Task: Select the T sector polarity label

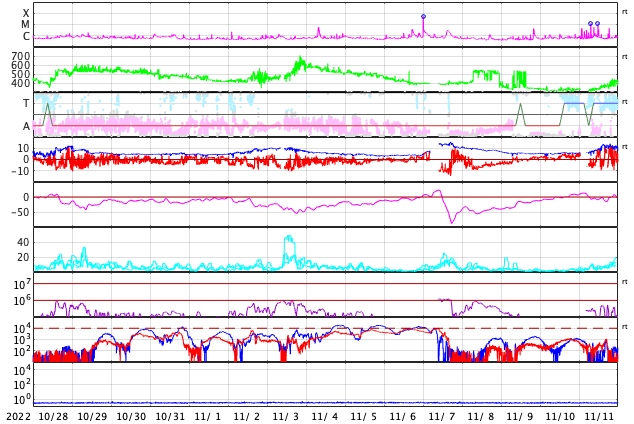Action: point(26,103)
